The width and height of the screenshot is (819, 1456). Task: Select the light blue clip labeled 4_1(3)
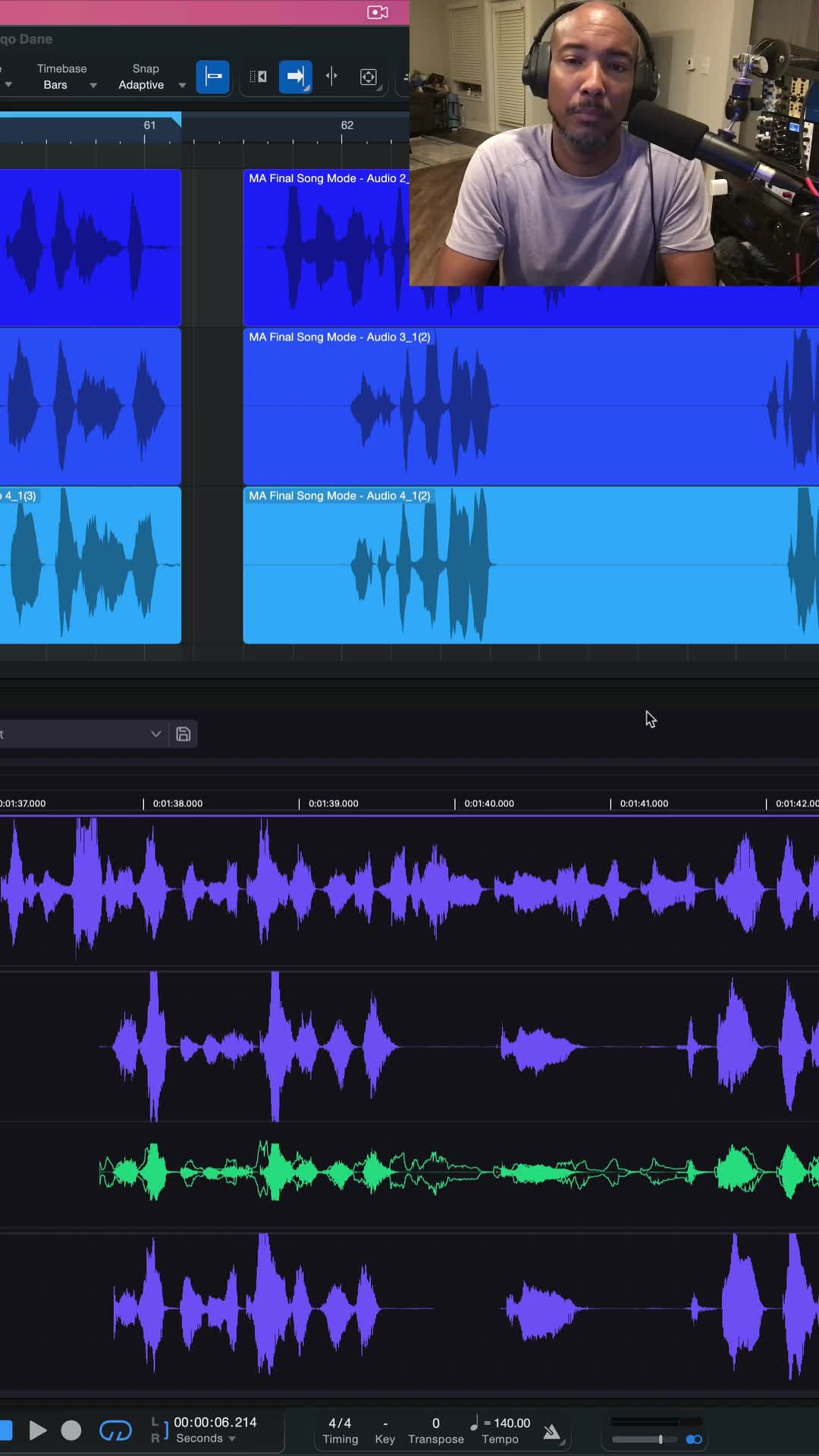click(90, 565)
